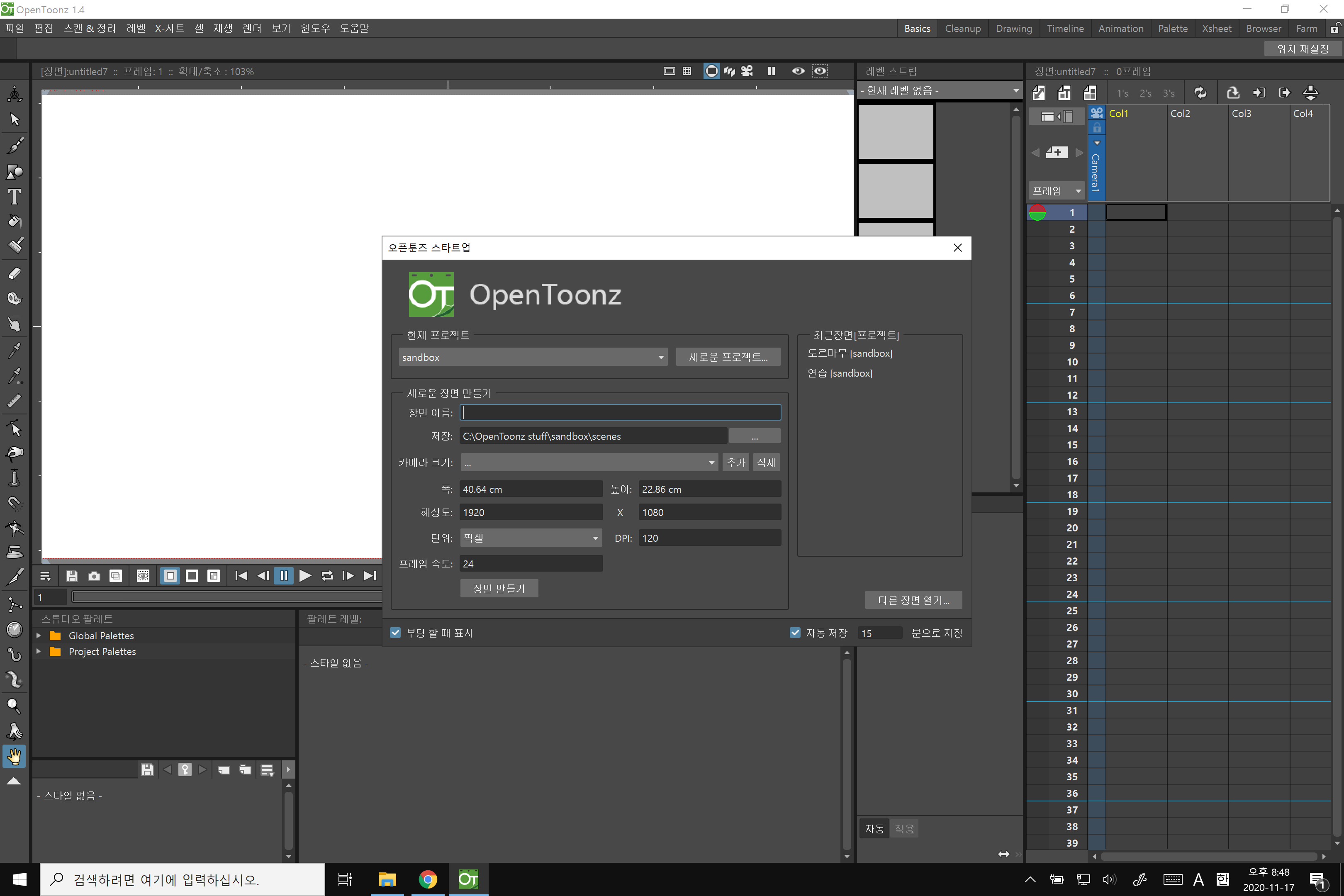Select the Eraser tool
Image resolution: width=1344 pixels, height=896 pixels.
click(15, 273)
